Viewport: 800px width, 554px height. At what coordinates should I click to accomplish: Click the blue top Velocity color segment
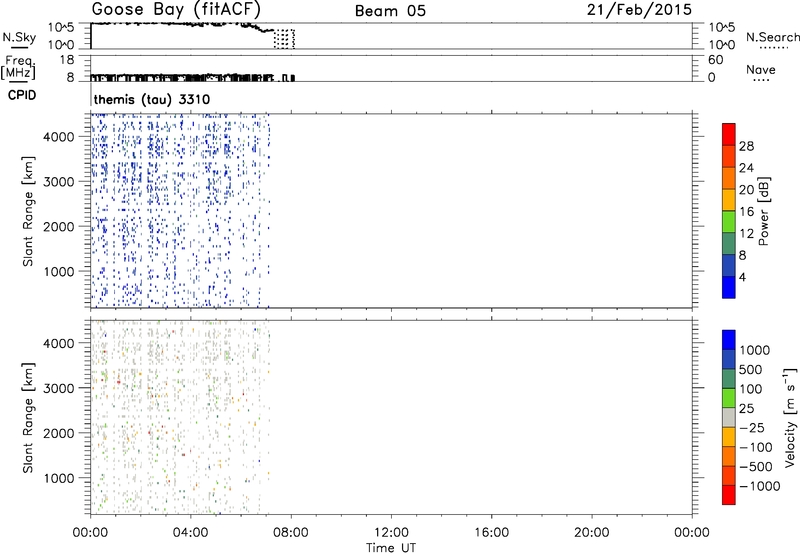pos(729,340)
